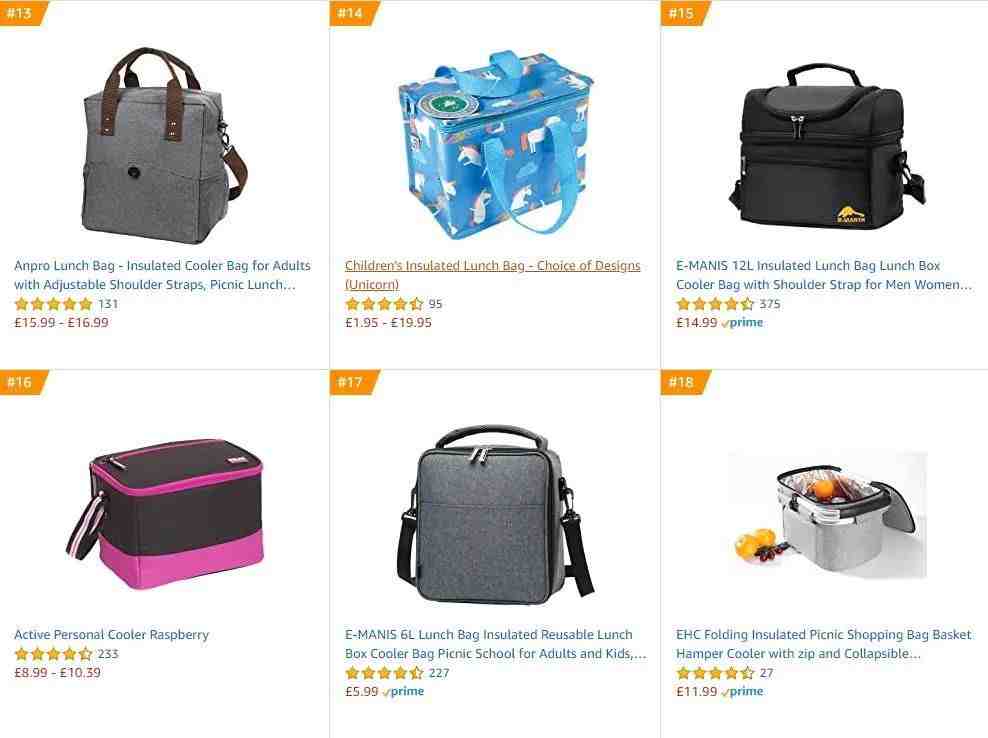Open Anpro Lunch Bag product title link
The height and width of the screenshot is (738, 988).
pos(163,275)
